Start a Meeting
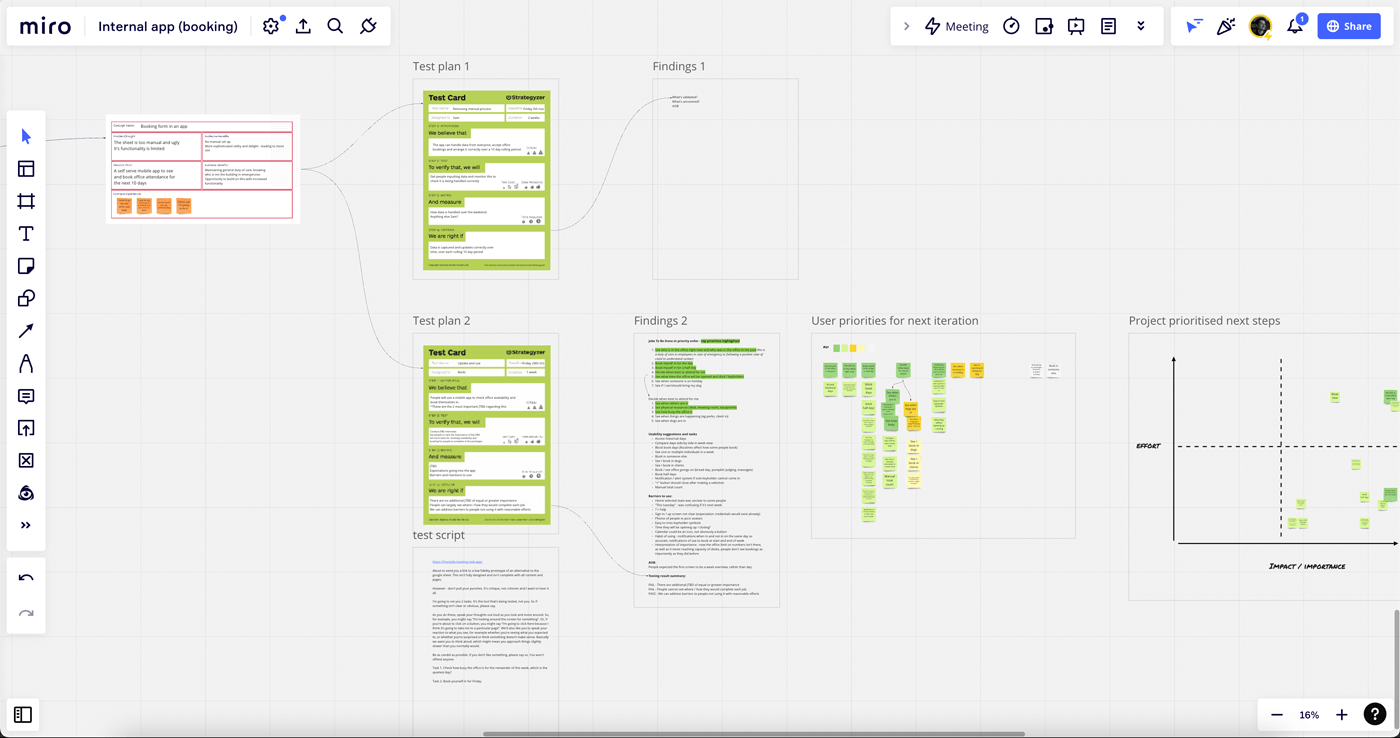1400x738 pixels. (956, 27)
